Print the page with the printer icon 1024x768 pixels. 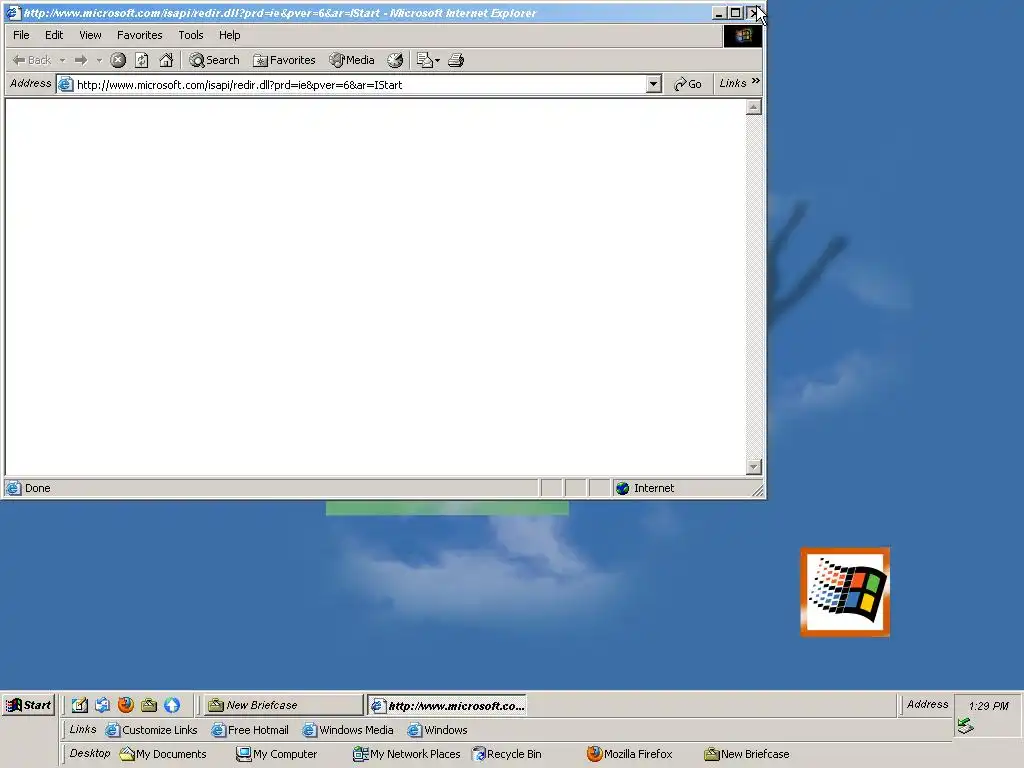pyautogui.click(x=456, y=60)
